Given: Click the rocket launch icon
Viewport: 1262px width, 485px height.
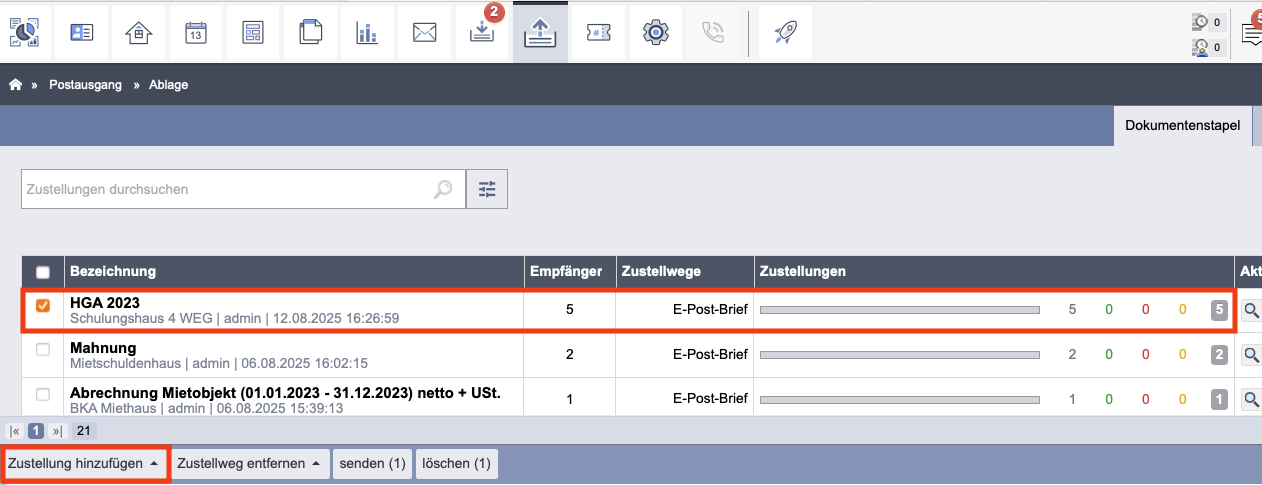Looking at the screenshot, I should (x=785, y=33).
